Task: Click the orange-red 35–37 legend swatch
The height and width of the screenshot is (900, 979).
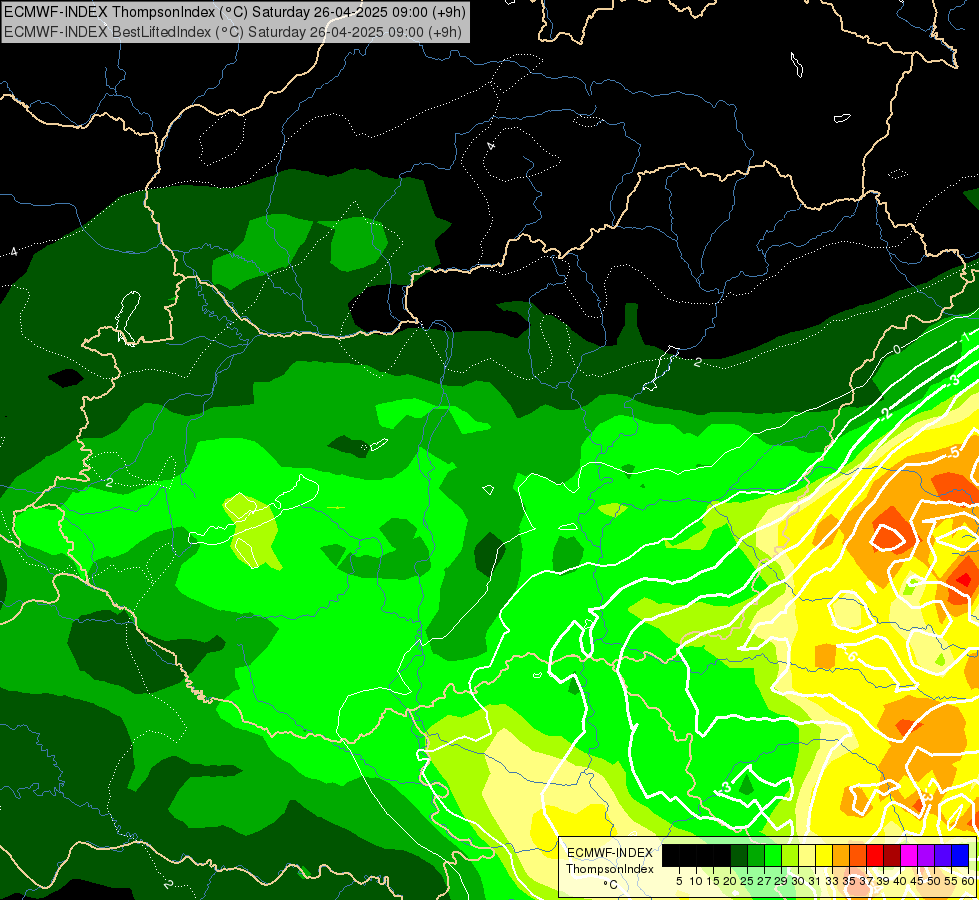Action: (858, 855)
